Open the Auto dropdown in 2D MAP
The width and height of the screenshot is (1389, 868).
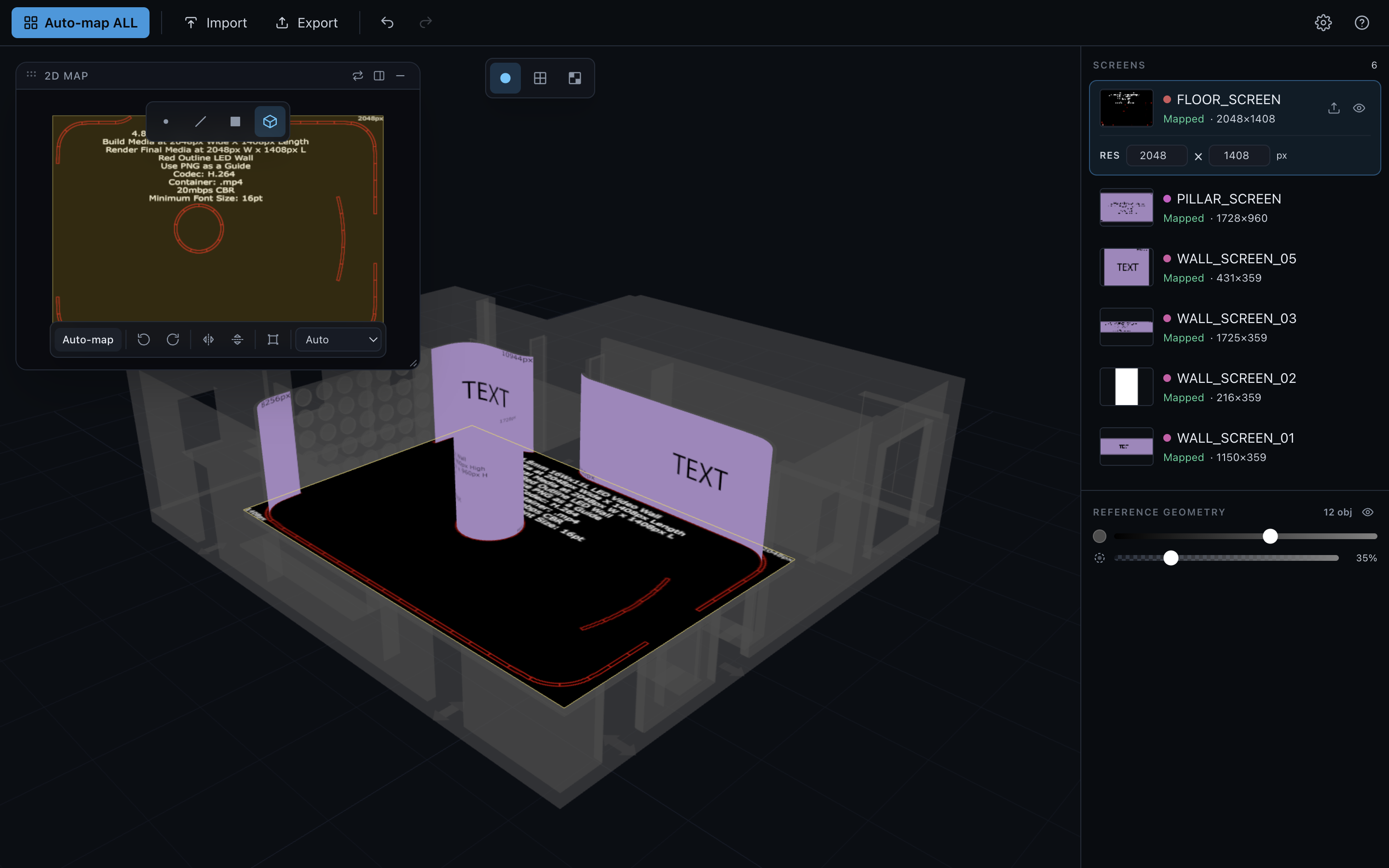pos(339,339)
